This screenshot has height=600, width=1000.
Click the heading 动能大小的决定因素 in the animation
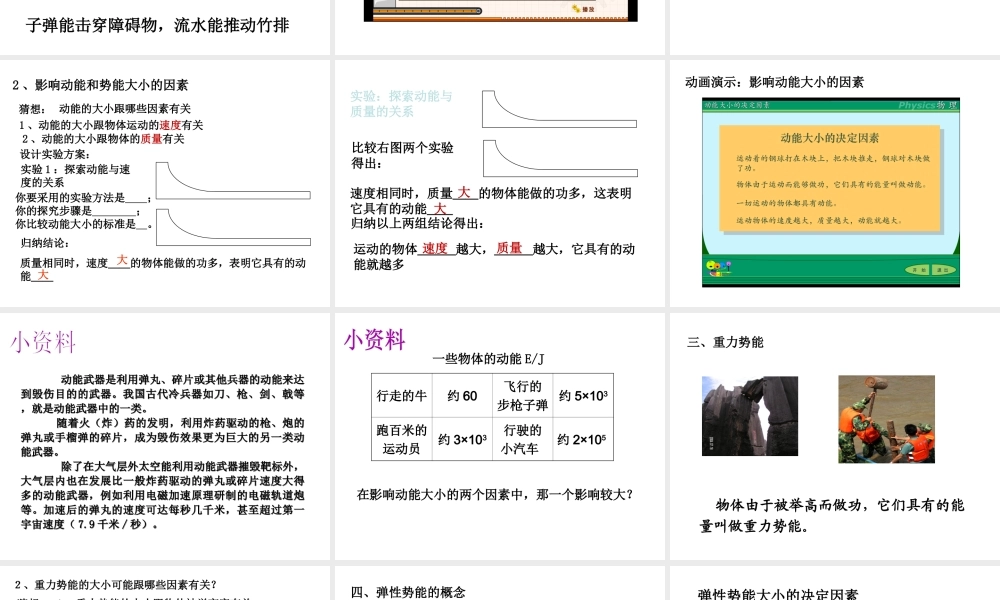(830, 138)
